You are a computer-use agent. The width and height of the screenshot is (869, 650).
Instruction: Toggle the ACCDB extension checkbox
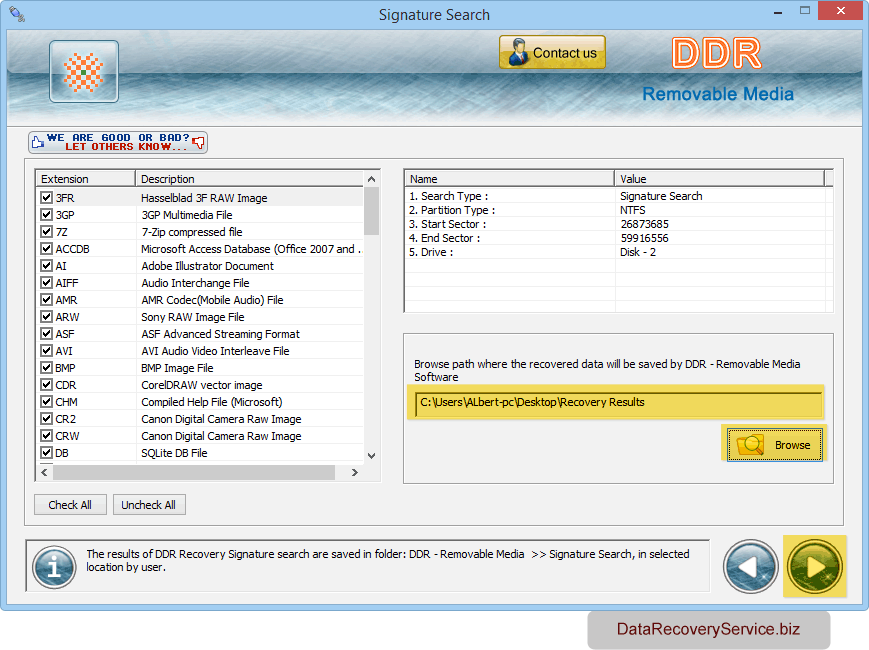(47, 249)
